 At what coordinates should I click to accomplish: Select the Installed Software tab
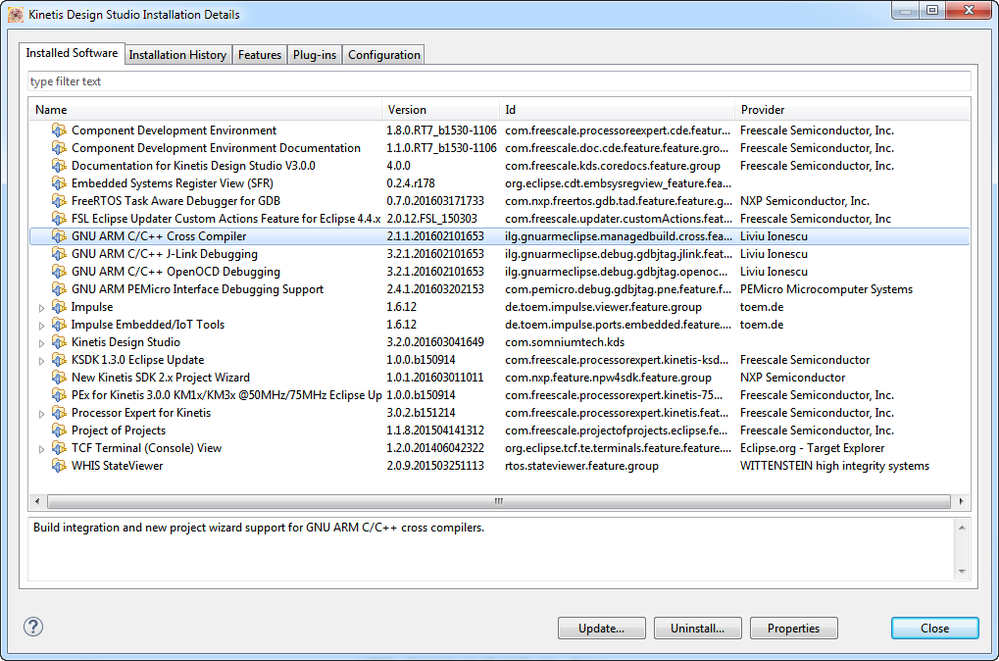pyautogui.click(x=71, y=54)
